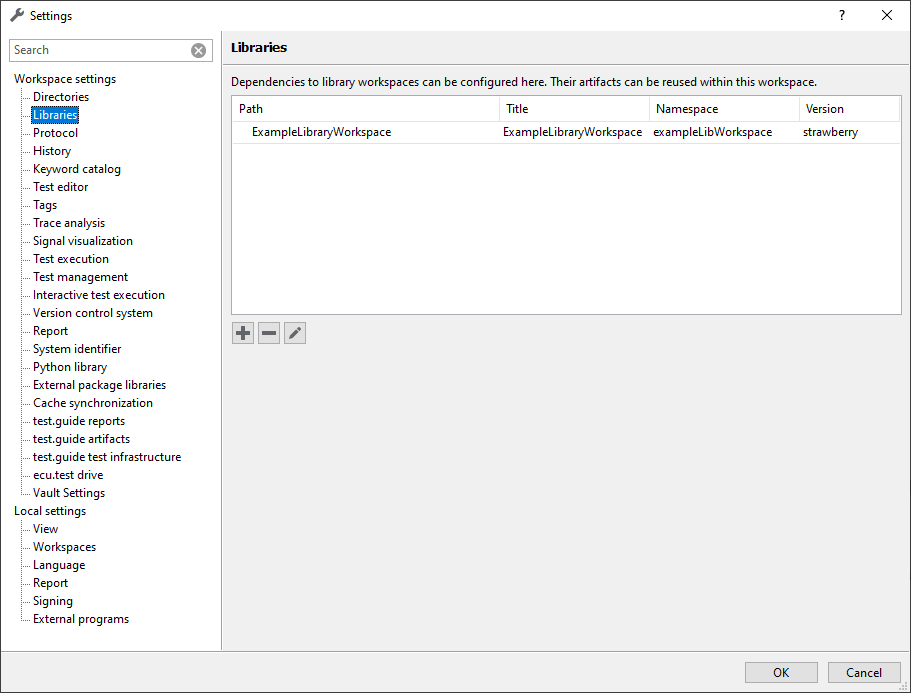Viewport: 911px width, 693px height.
Task: Open the Language settings page
Action: [x=59, y=565]
